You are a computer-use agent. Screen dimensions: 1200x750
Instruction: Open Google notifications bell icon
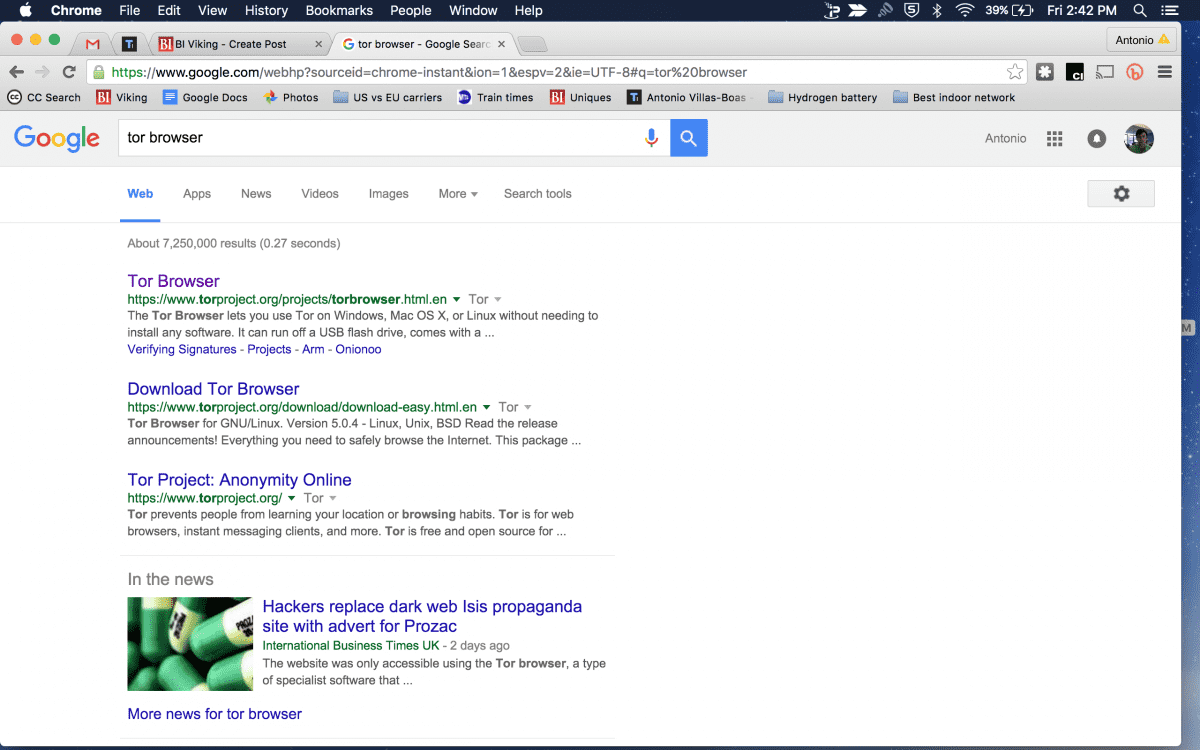[x=1097, y=139]
